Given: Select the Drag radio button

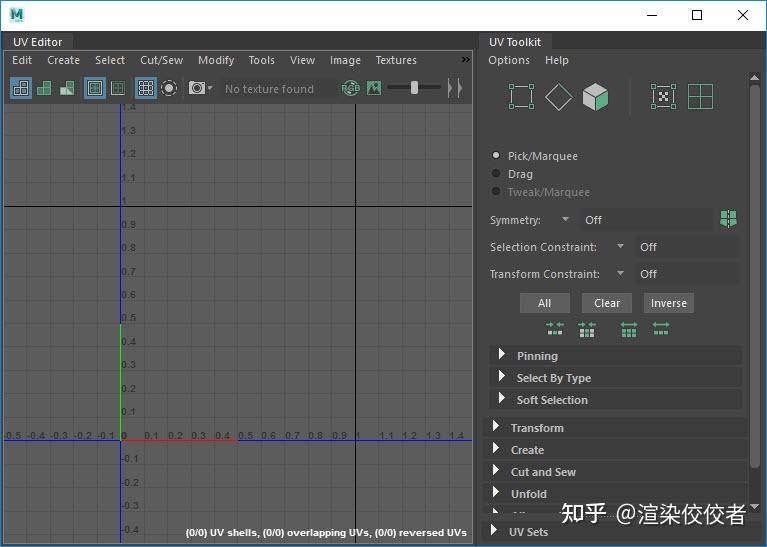Looking at the screenshot, I should click(496, 173).
